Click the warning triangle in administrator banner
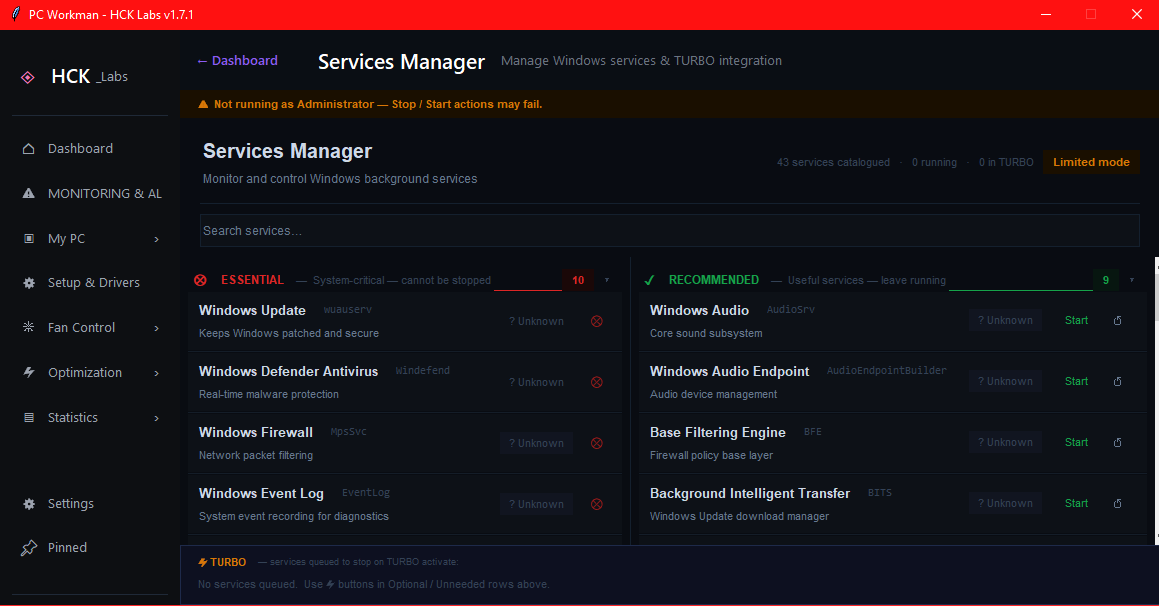Viewport: 1159px width, 606px height. pos(203,104)
